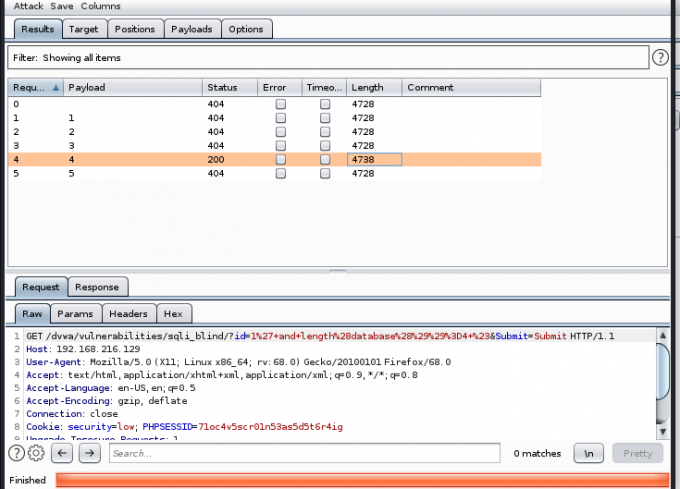This screenshot has width=680, height=489.
Task: Sort by the Timeout column header
Action: 324,88
